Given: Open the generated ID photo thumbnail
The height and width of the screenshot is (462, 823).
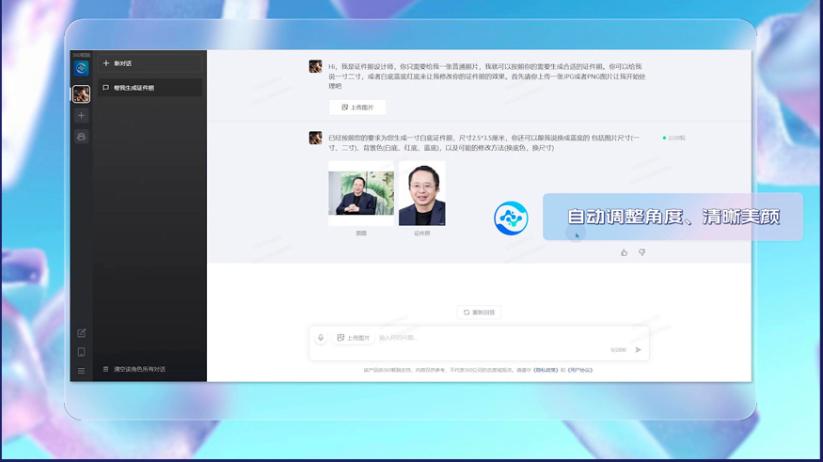Looking at the screenshot, I should point(422,194).
